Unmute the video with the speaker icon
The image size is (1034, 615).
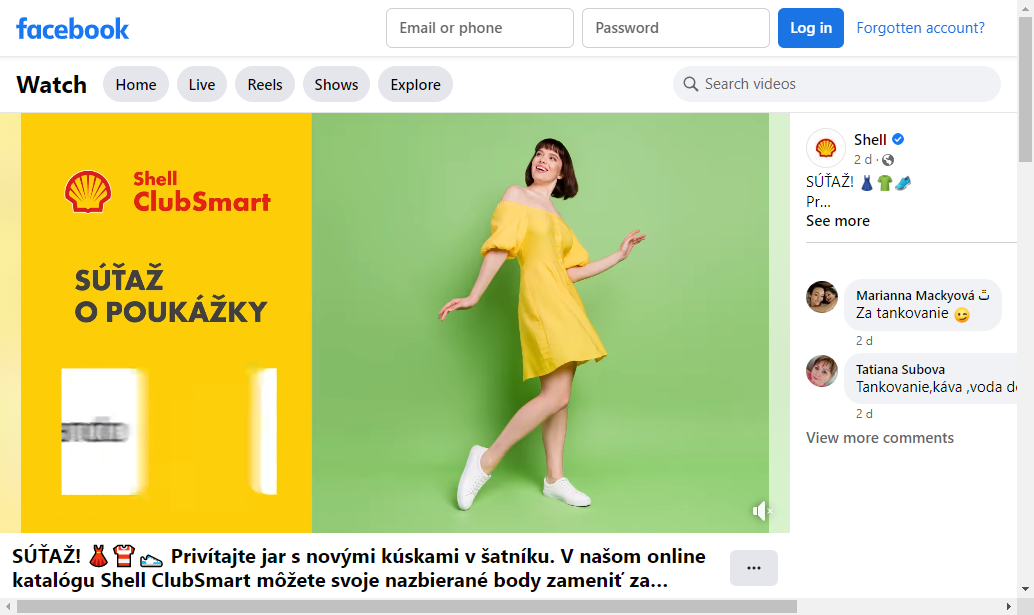point(761,511)
